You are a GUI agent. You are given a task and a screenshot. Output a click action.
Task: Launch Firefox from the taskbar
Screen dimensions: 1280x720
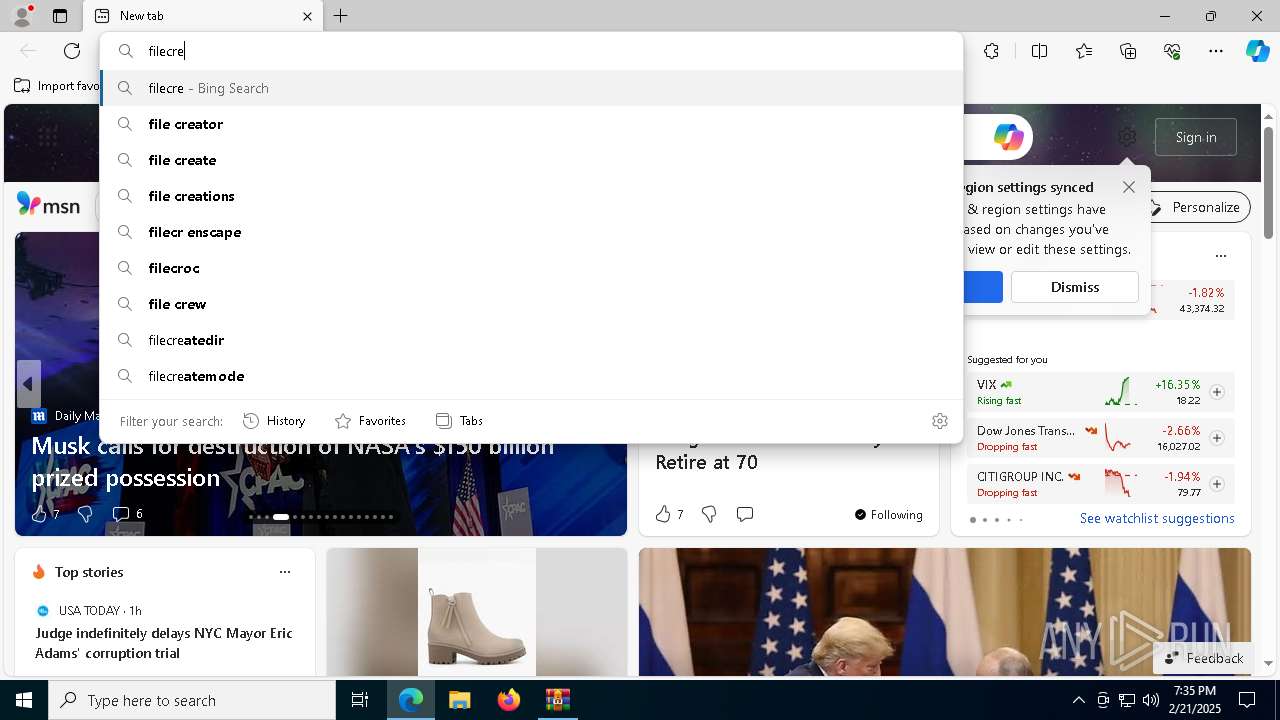pyautogui.click(x=509, y=700)
